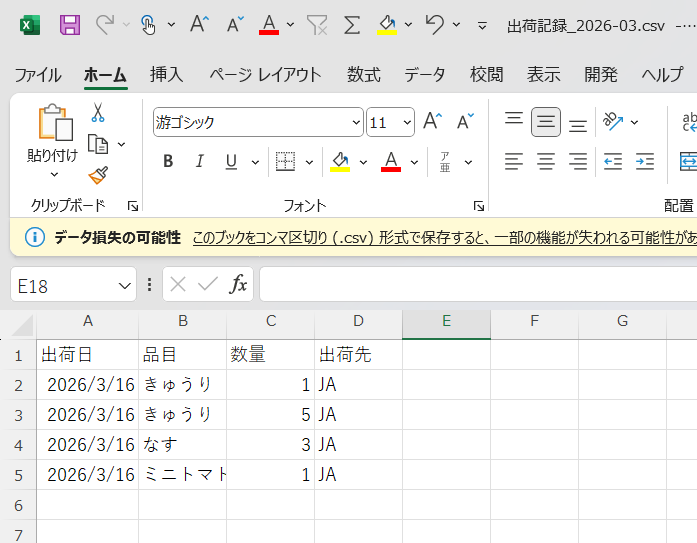
Task: Click the Paste clipboard icon
Action: click(55, 123)
